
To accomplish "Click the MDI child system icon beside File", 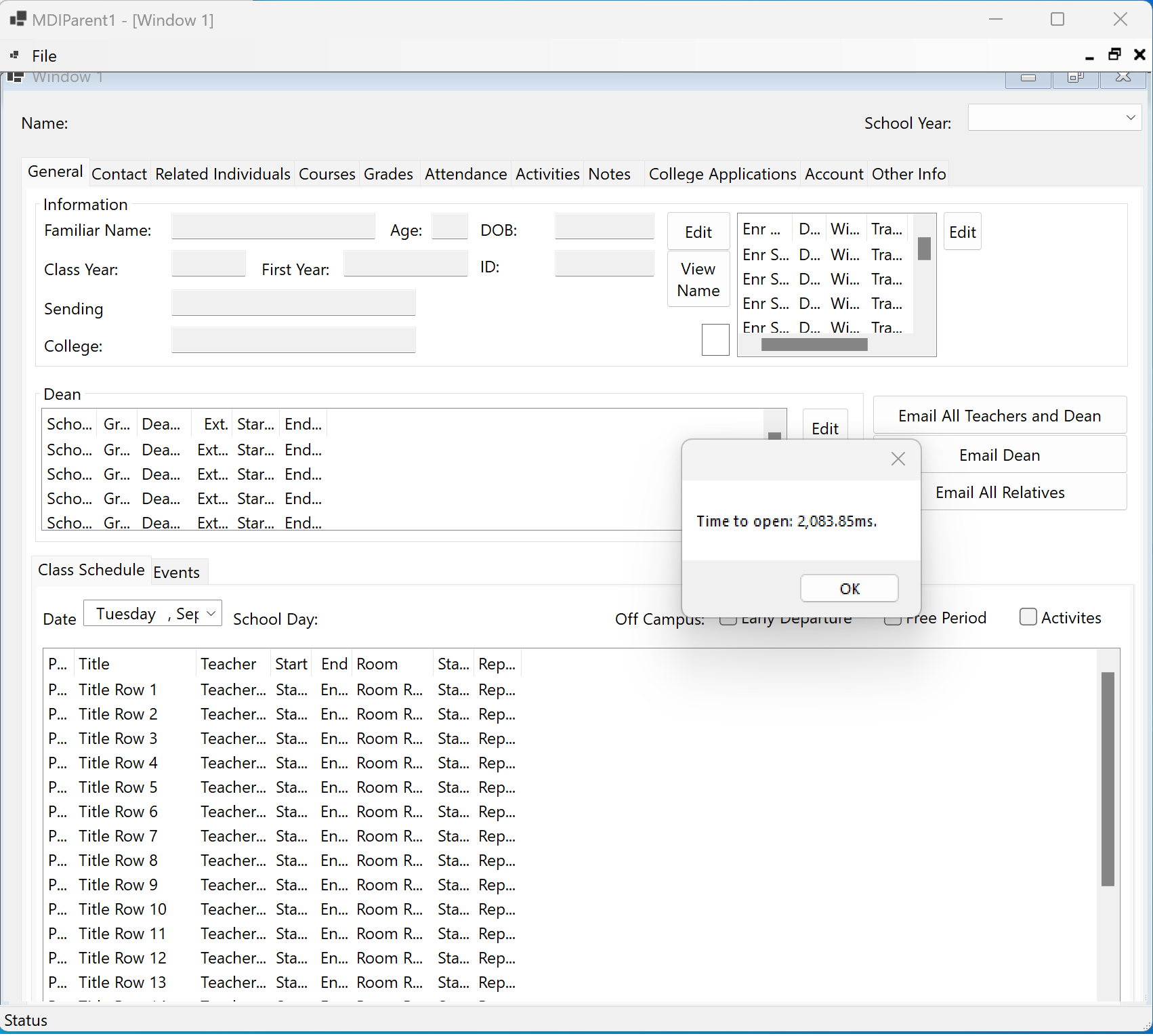I will pos(14,55).
